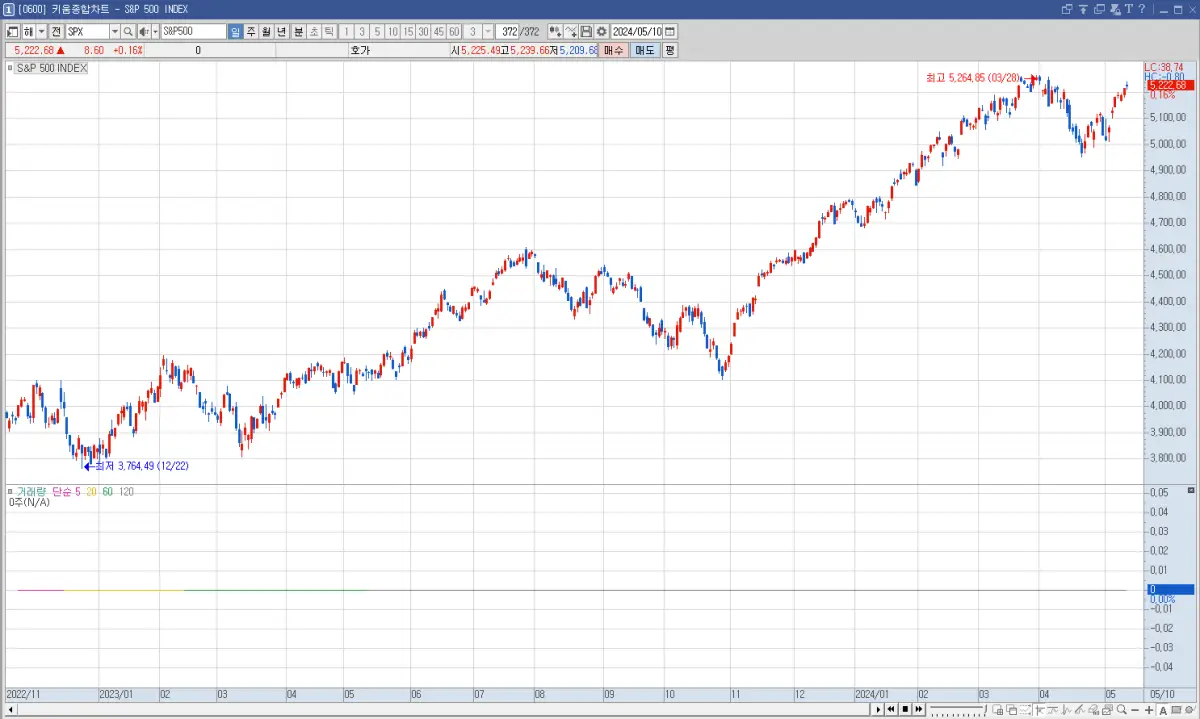Toggle the 호가 order book display
The image size is (1200, 719).
coord(359,50)
